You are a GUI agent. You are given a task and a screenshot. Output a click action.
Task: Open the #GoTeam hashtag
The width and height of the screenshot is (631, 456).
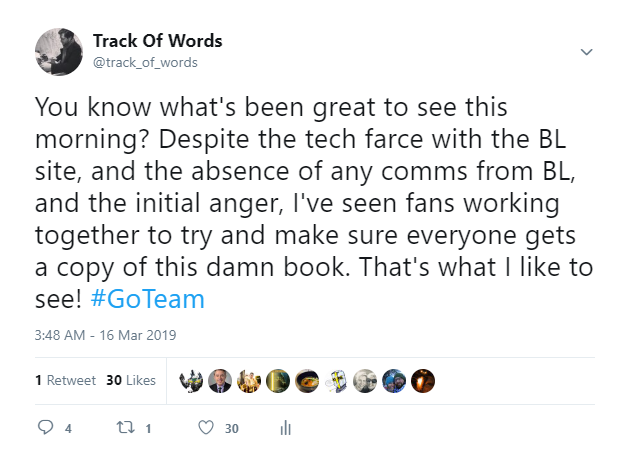click(x=148, y=299)
